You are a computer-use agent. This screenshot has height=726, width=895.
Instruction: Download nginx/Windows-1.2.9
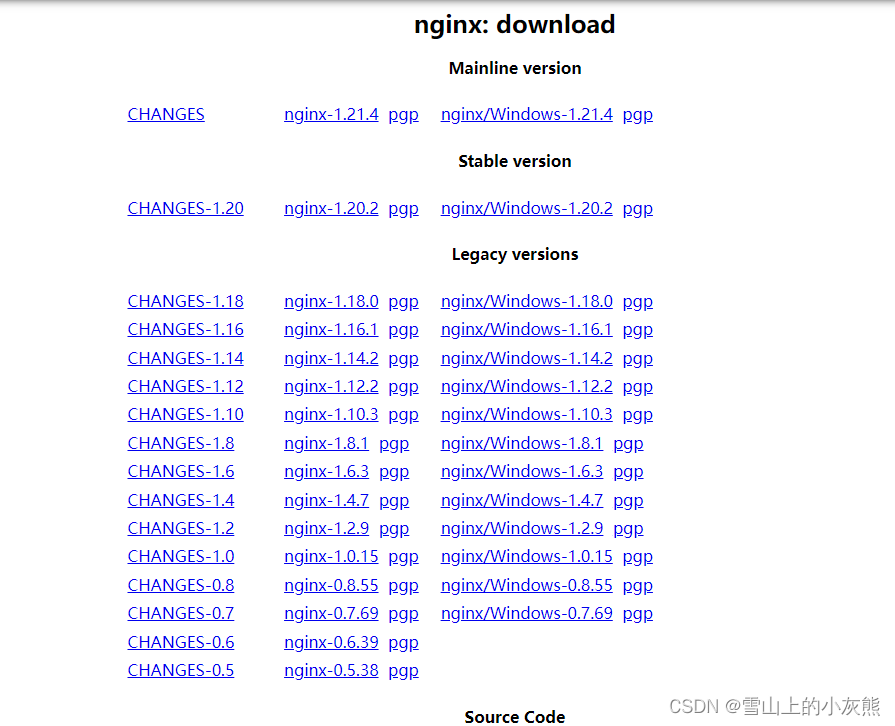(x=522, y=529)
